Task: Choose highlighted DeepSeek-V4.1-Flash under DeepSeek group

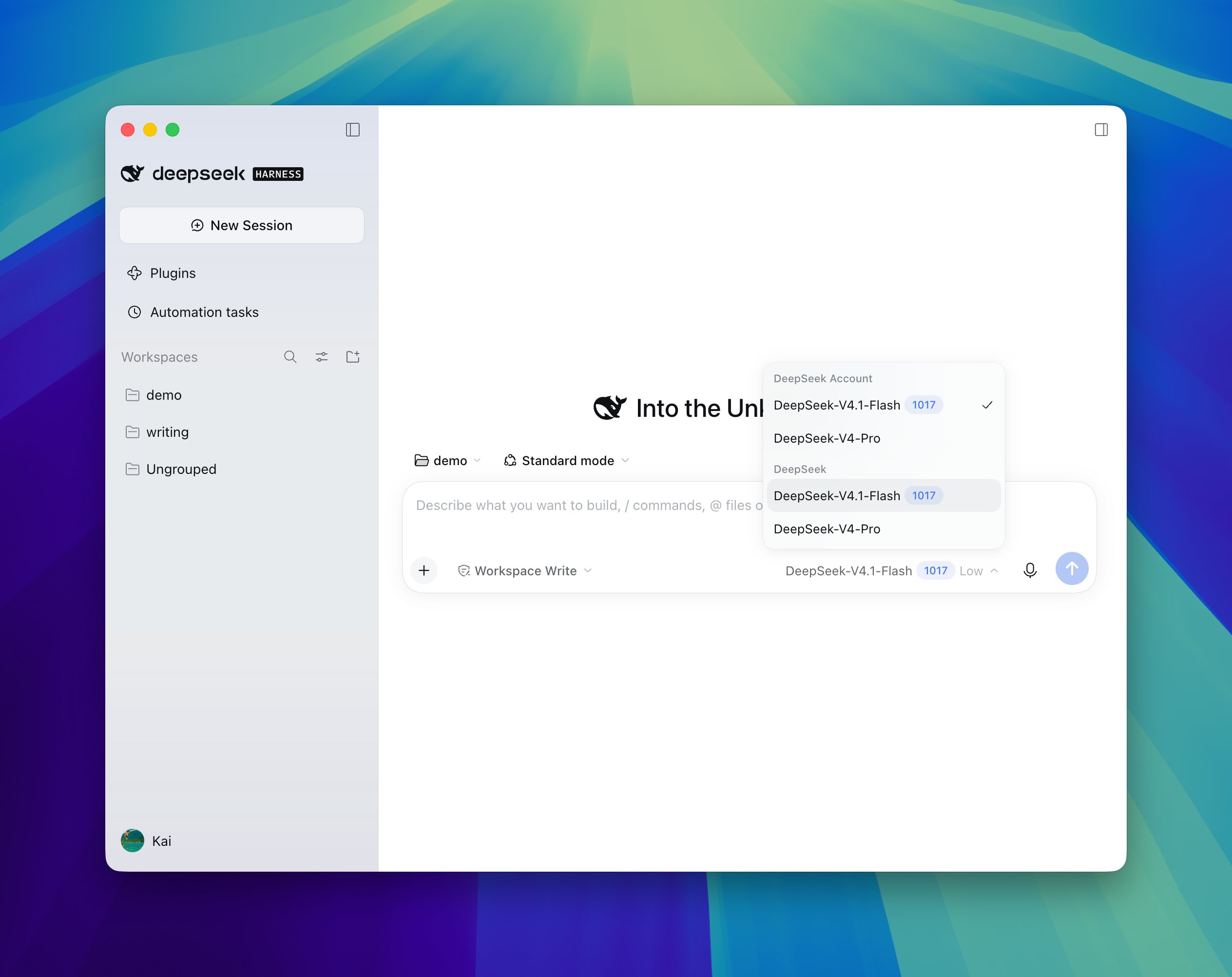Action: (x=884, y=495)
